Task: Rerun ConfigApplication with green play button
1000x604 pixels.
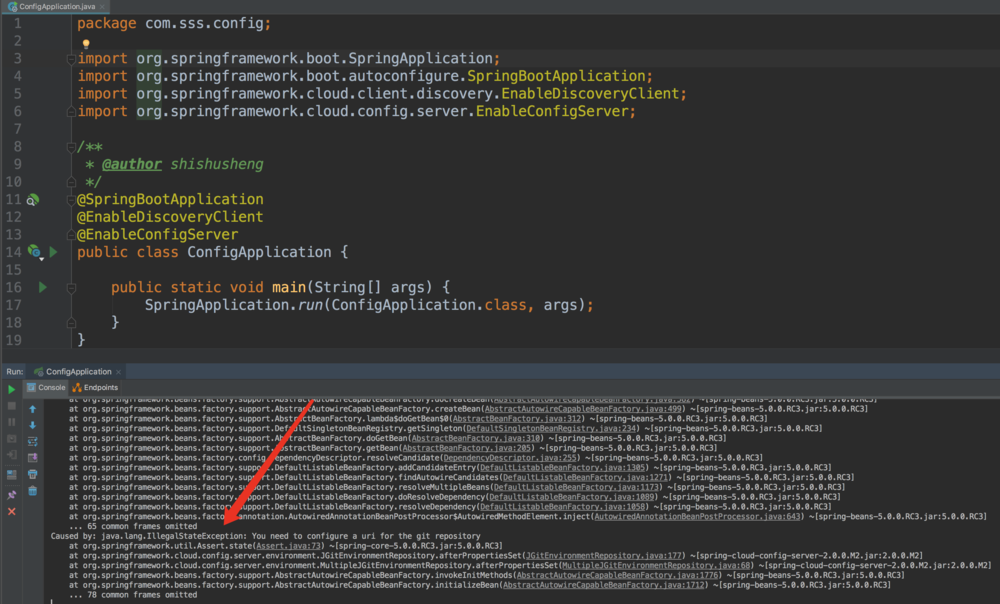Action: click(11, 389)
